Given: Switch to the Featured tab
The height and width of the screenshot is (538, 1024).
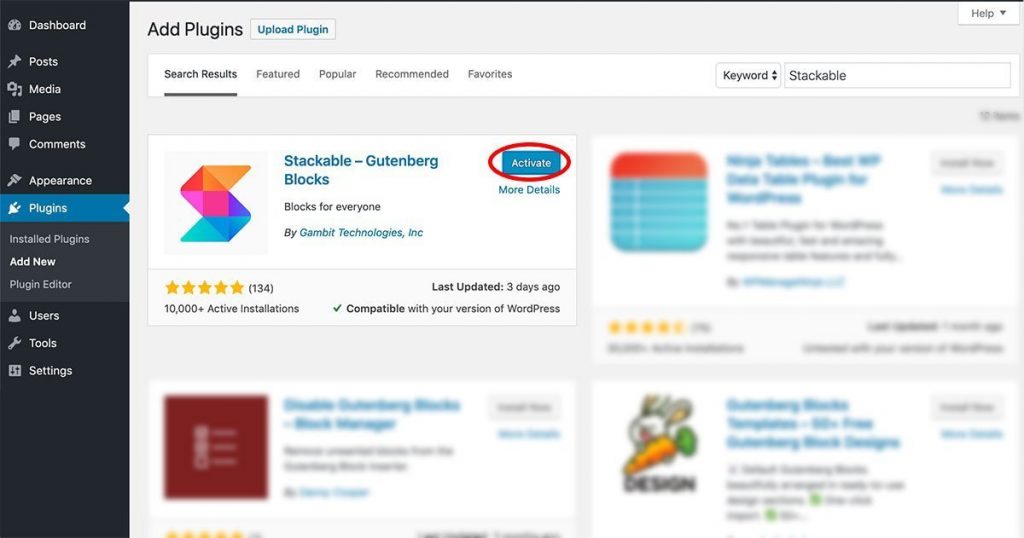Looking at the screenshot, I should point(278,74).
